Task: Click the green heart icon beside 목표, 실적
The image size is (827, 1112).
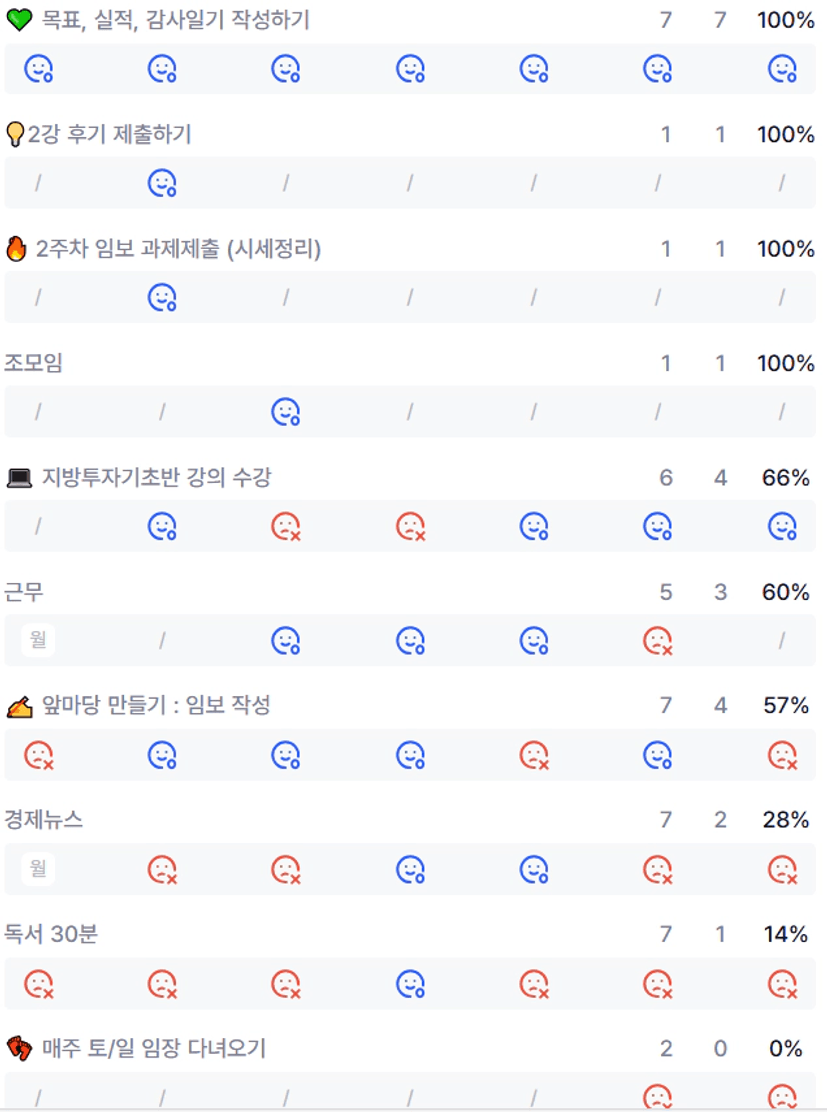Action: 19,20
